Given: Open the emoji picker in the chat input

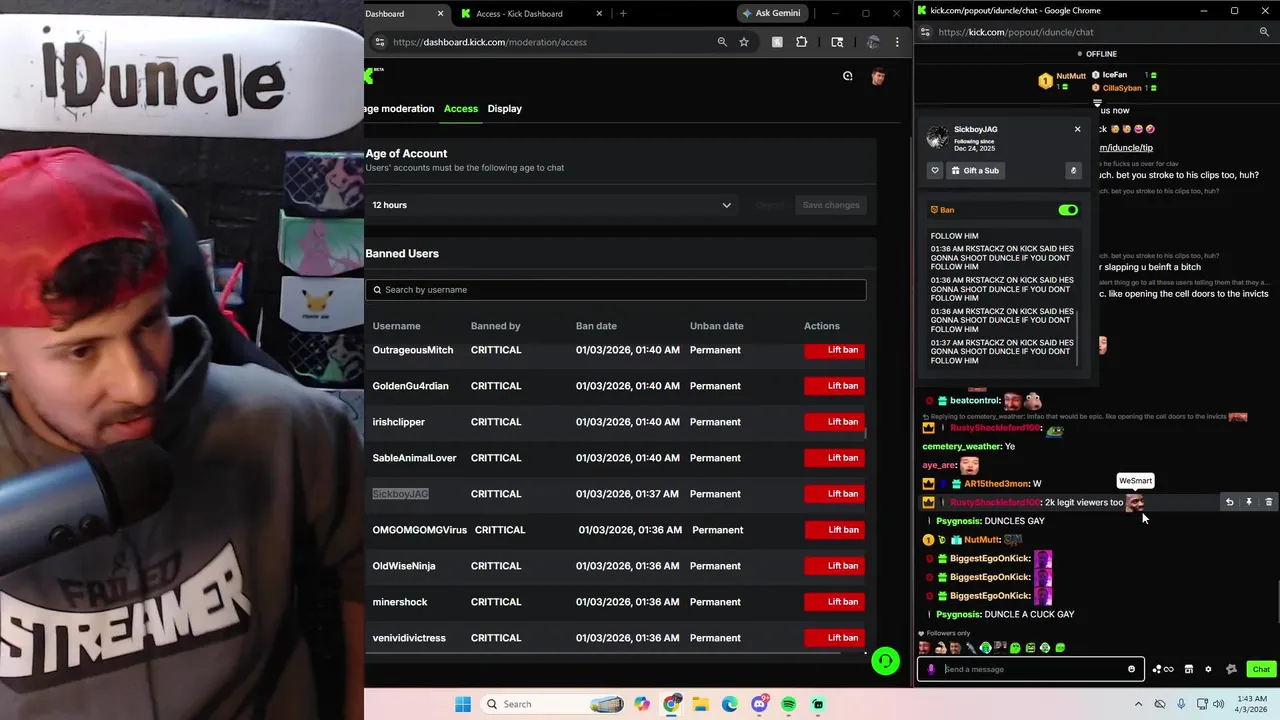Looking at the screenshot, I should 1132,669.
